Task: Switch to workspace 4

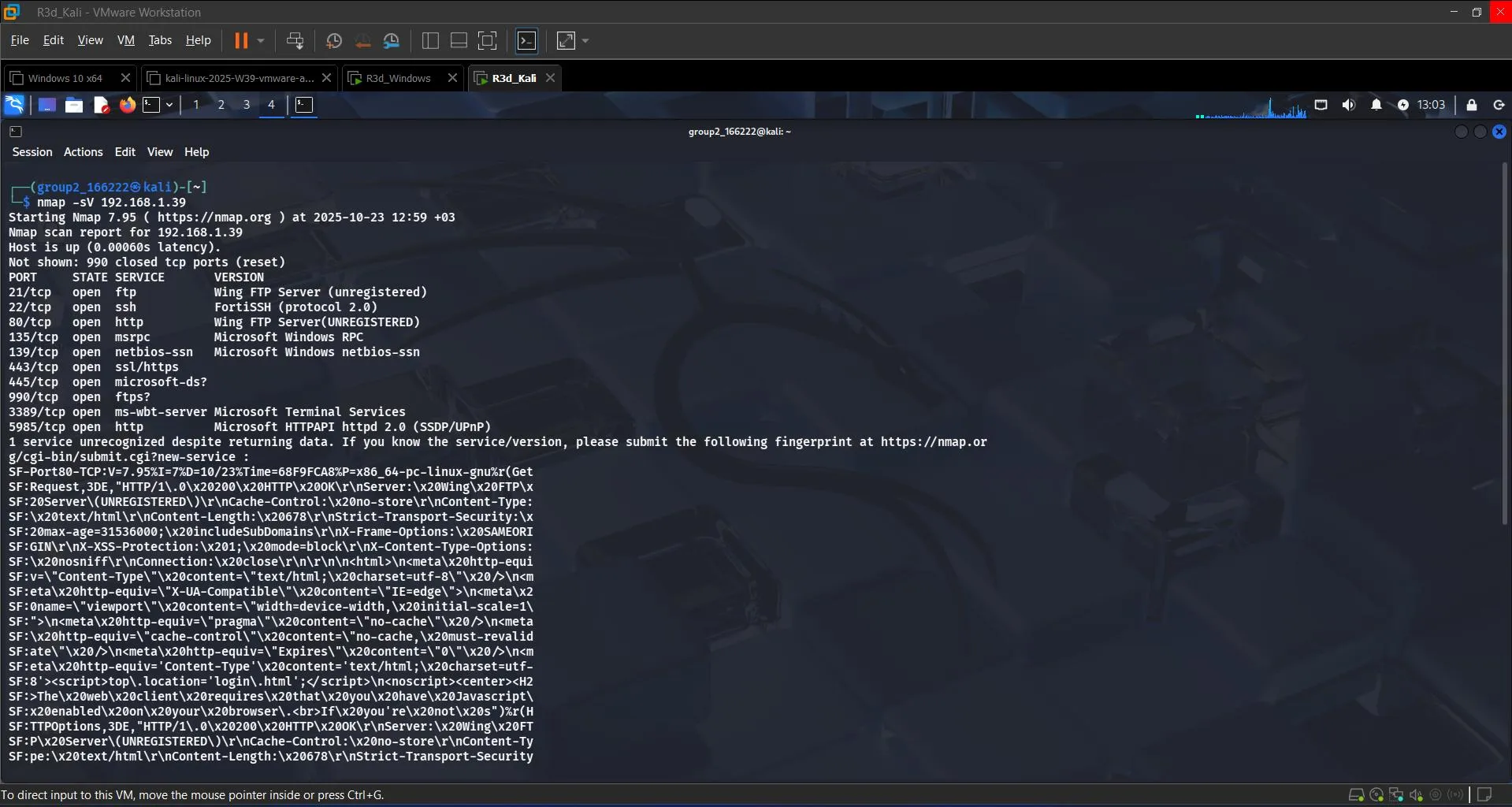Action: coord(271,105)
